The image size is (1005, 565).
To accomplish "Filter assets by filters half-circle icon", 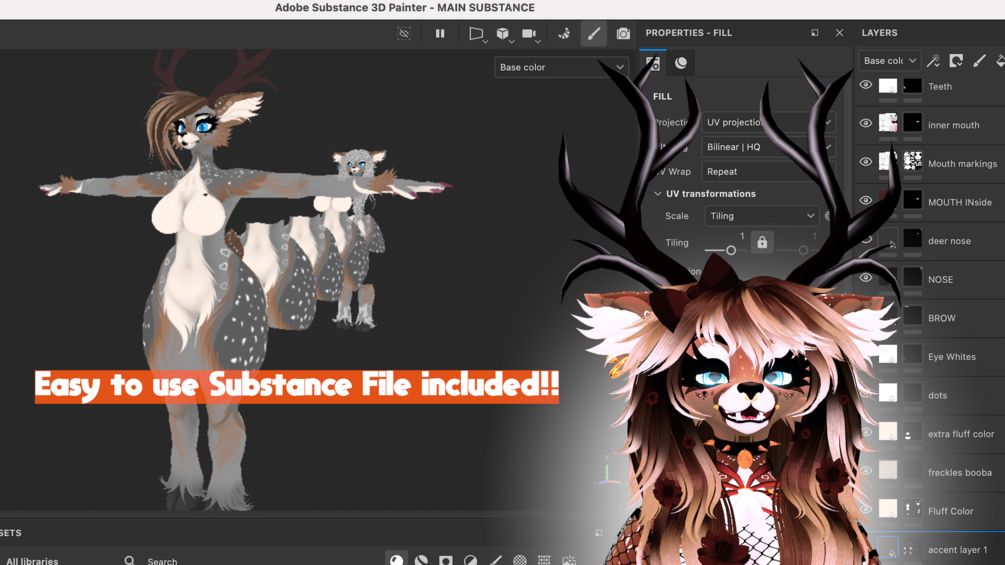I will (470, 561).
